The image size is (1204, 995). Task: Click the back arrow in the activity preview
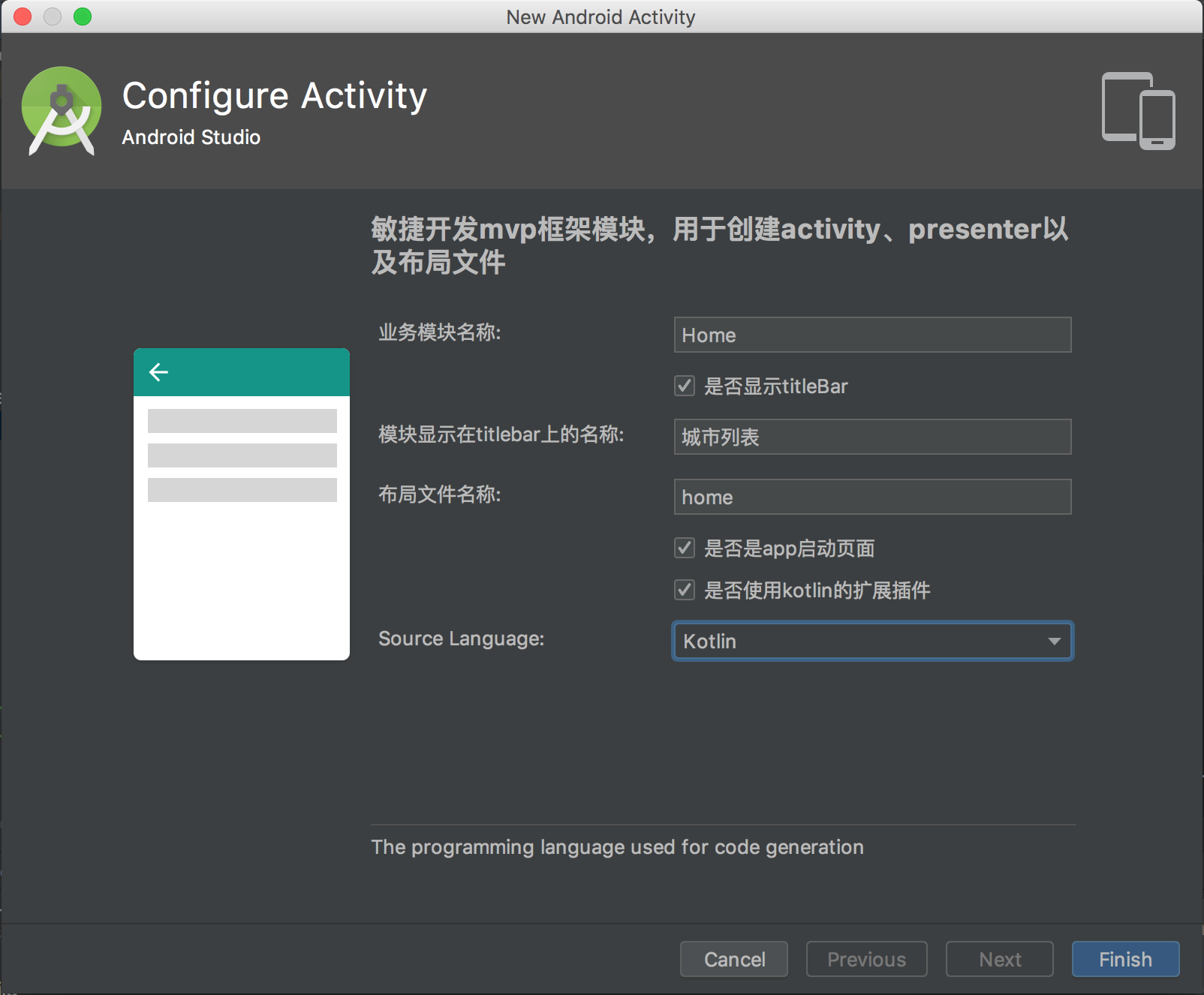[x=158, y=372]
